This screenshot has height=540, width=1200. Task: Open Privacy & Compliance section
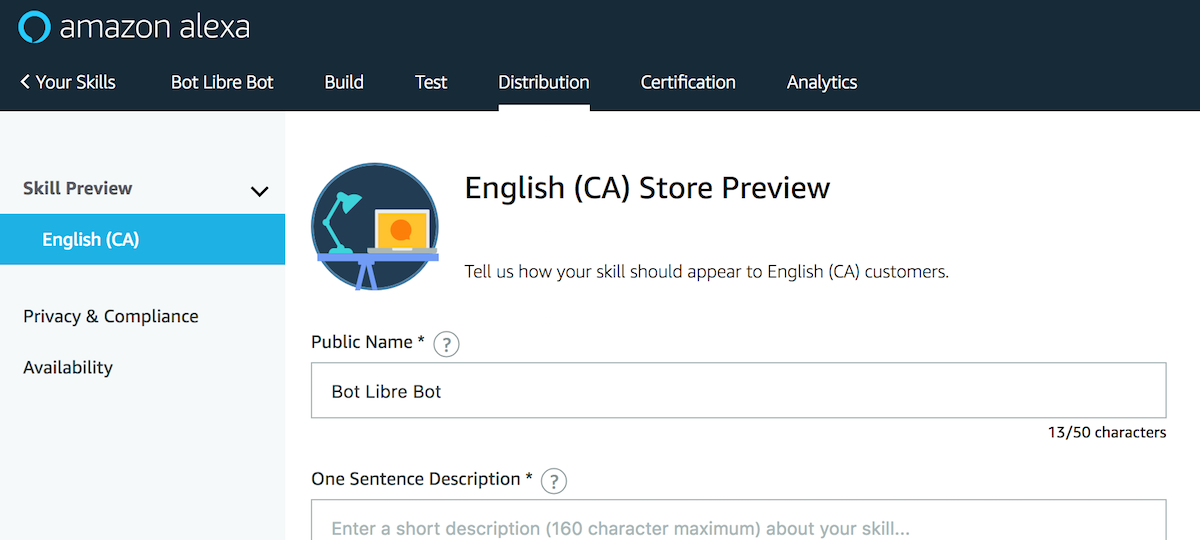[111, 316]
